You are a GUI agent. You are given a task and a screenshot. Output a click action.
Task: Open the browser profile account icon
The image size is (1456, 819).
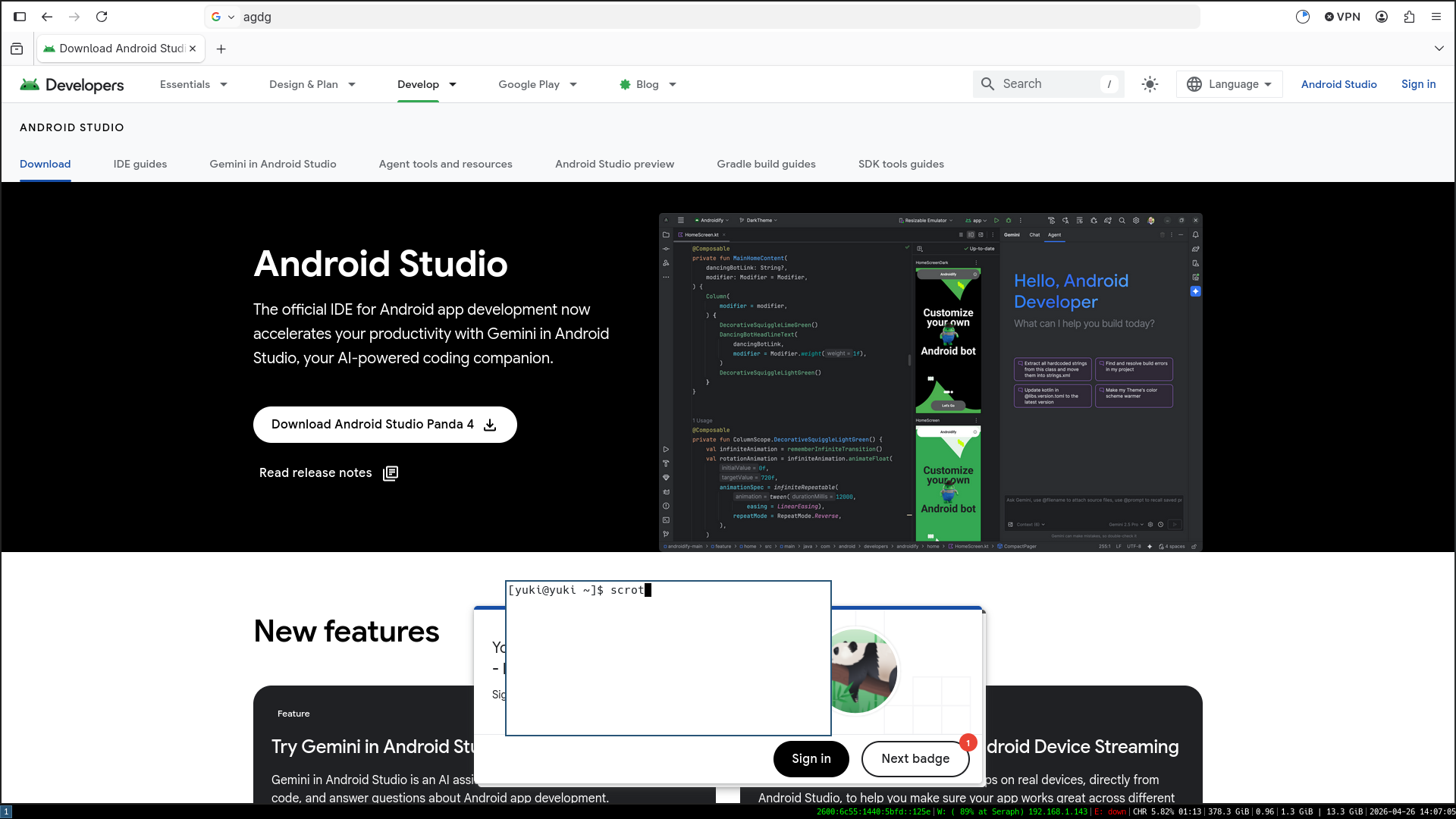point(1382,17)
